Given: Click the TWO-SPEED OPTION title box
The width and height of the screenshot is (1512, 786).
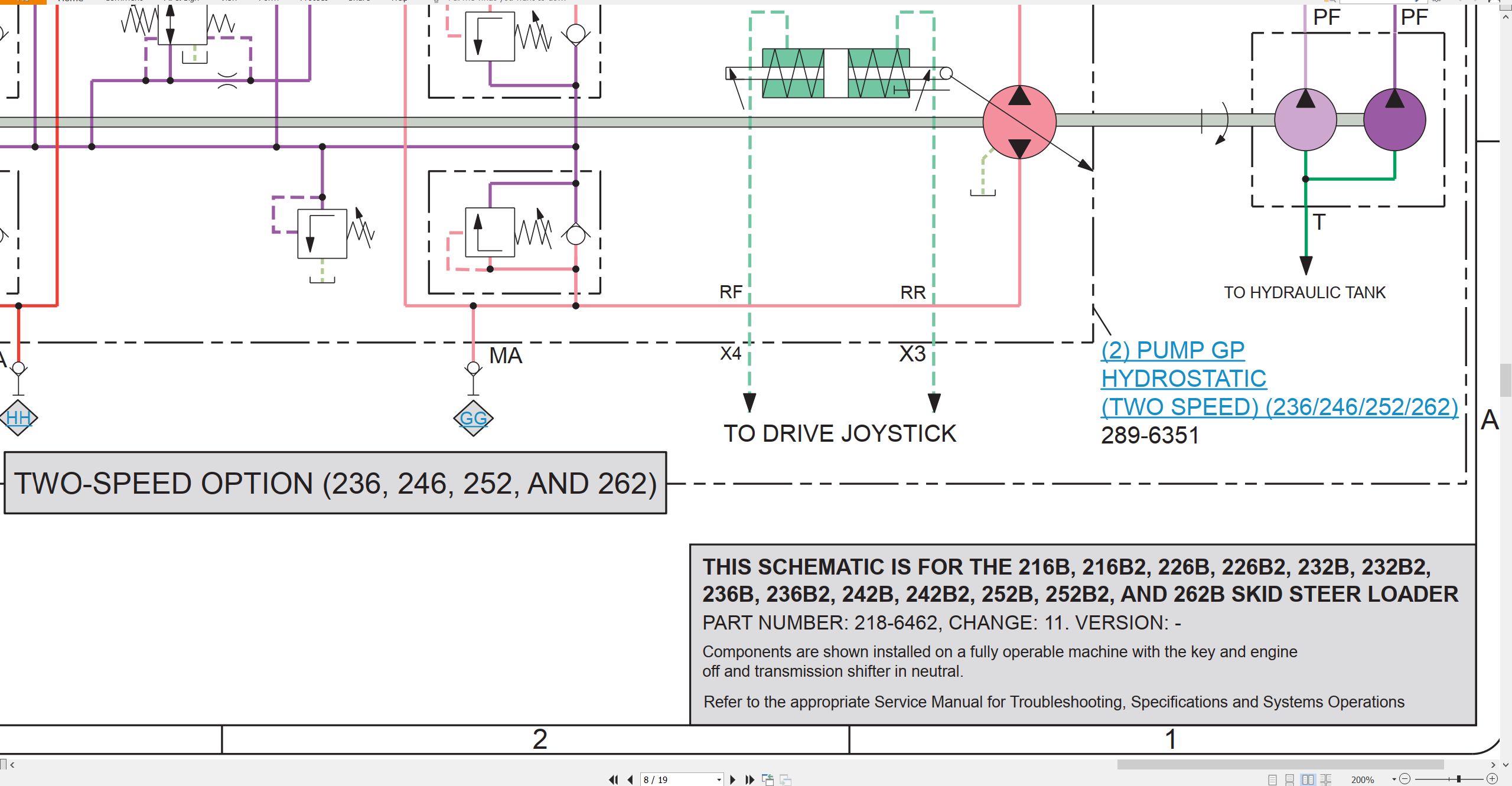Looking at the screenshot, I should (x=335, y=483).
